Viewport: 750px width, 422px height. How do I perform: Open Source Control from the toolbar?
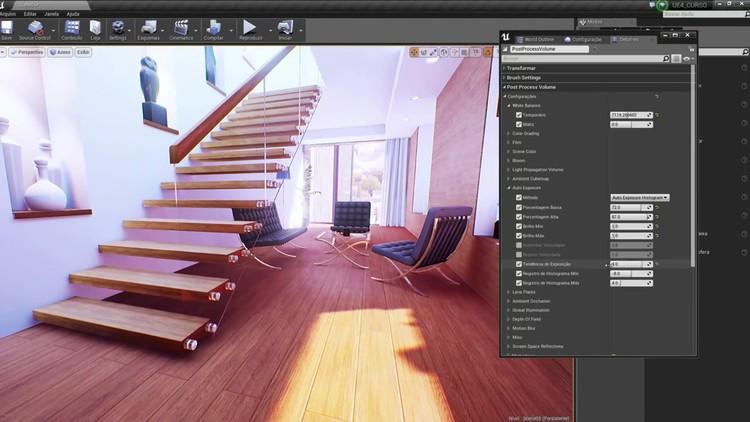tap(35, 28)
